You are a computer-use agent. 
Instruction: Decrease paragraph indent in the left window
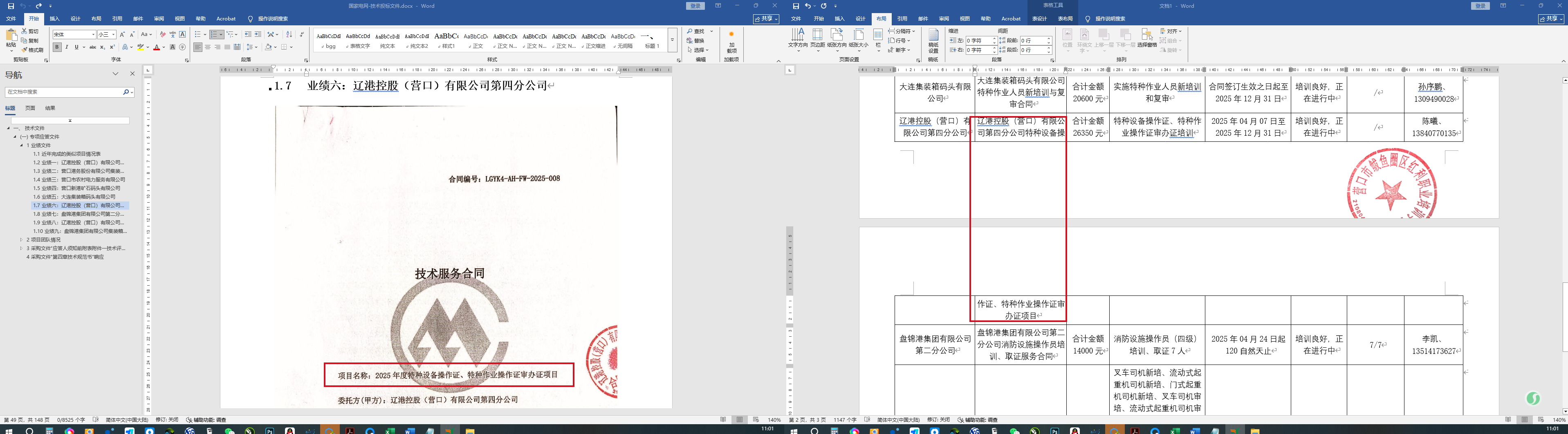pos(248,35)
